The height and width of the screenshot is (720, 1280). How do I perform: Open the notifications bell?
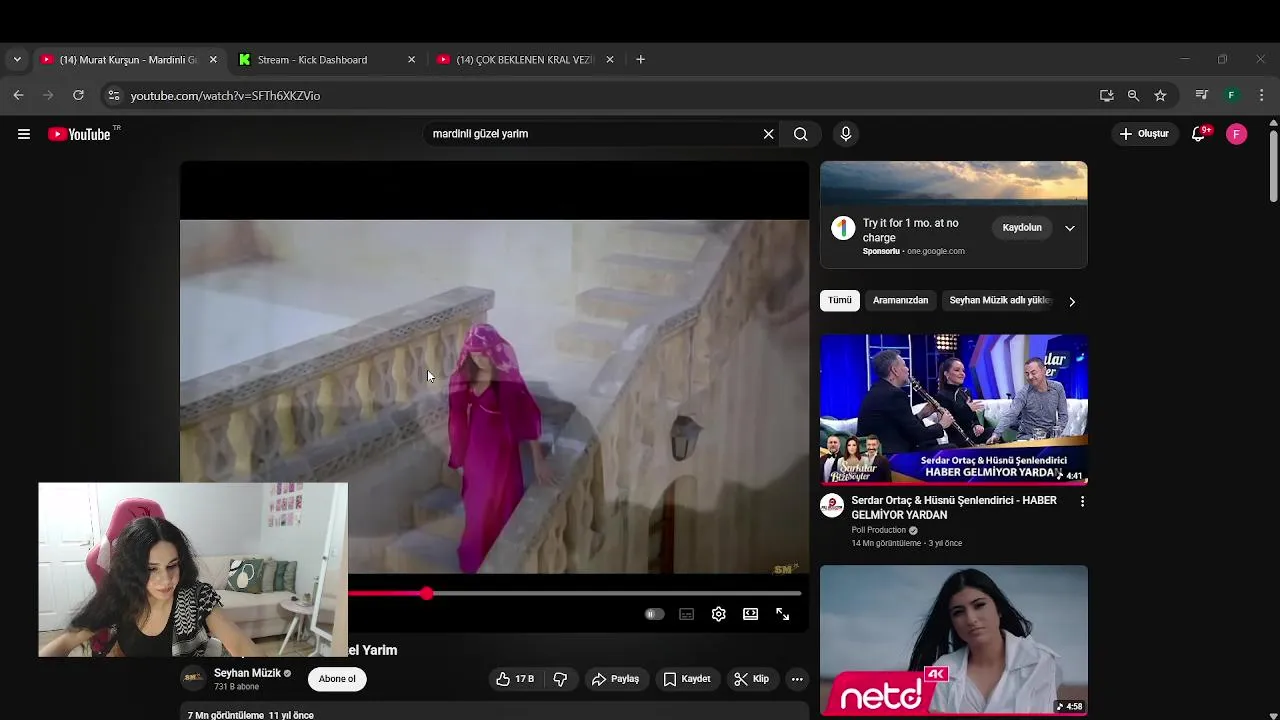(1199, 134)
